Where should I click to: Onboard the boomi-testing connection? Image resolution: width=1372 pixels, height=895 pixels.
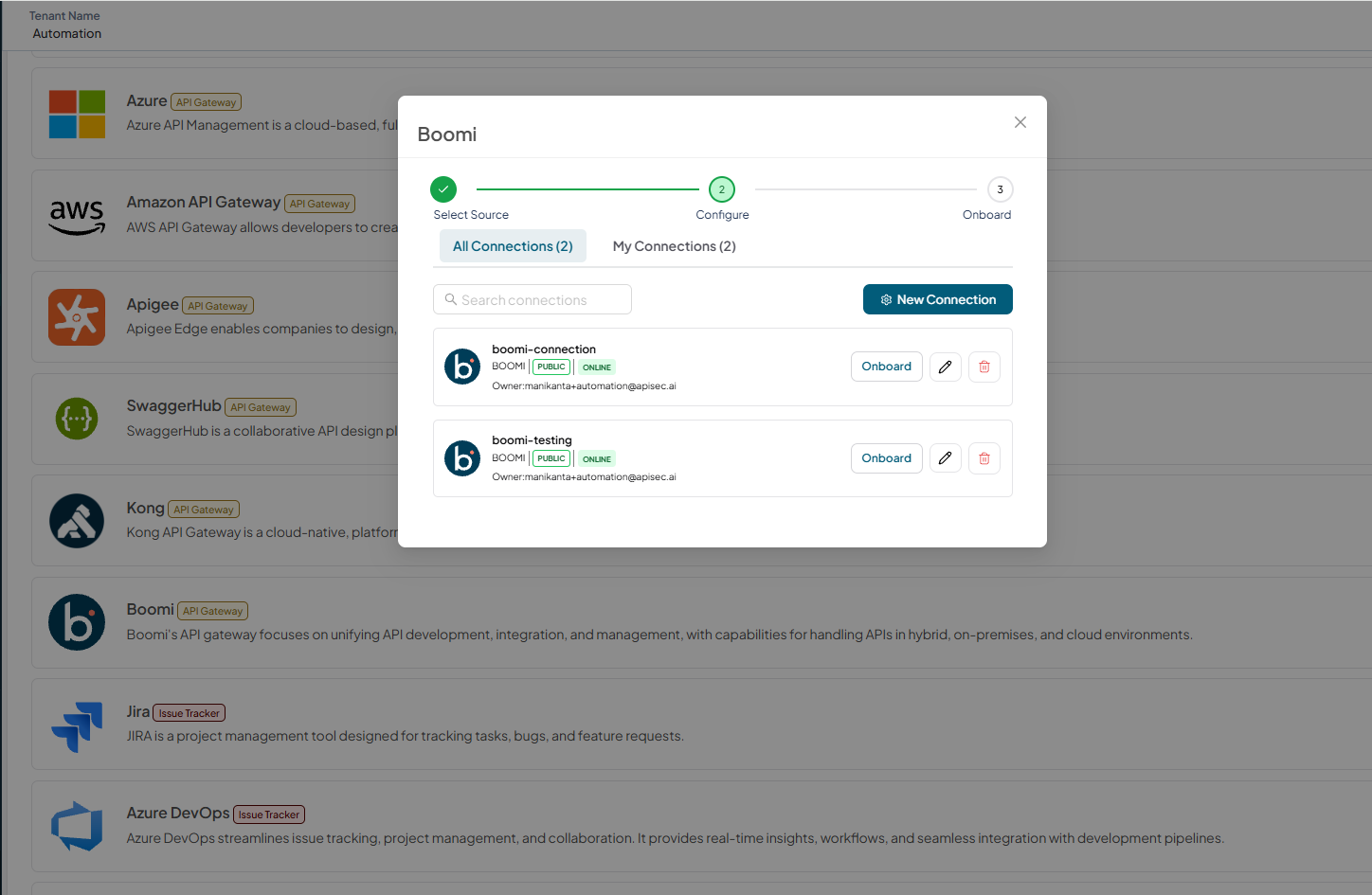887,458
